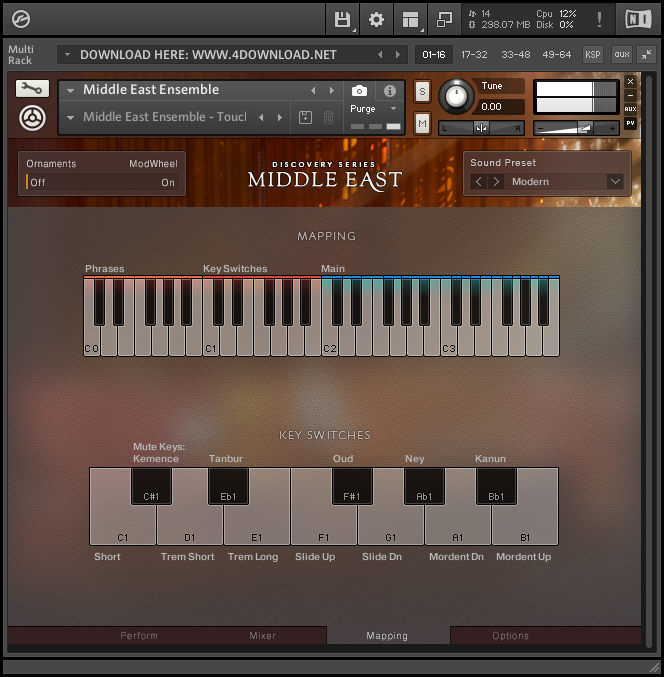Click C3 key on mapping keyboard
Image resolution: width=664 pixels, height=677 pixels.
(449, 341)
